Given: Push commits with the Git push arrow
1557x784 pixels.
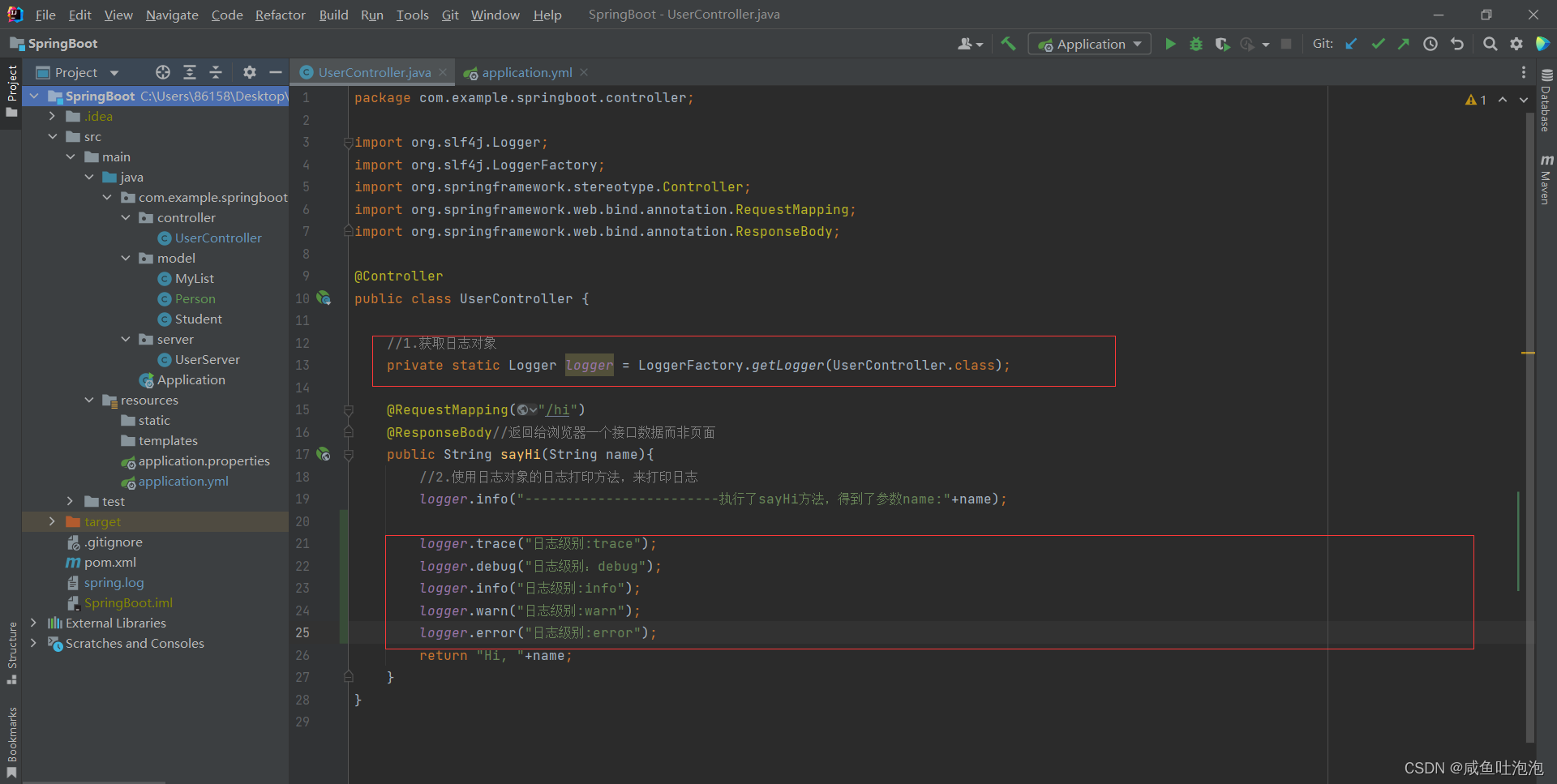Looking at the screenshot, I should coord(1403,44).
